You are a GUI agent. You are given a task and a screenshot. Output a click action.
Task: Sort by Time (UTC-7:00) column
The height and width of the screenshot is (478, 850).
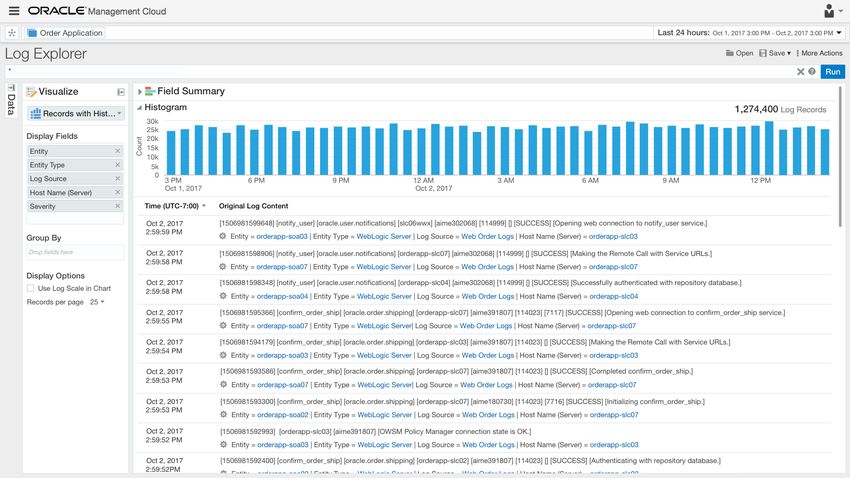coord(175,206)
